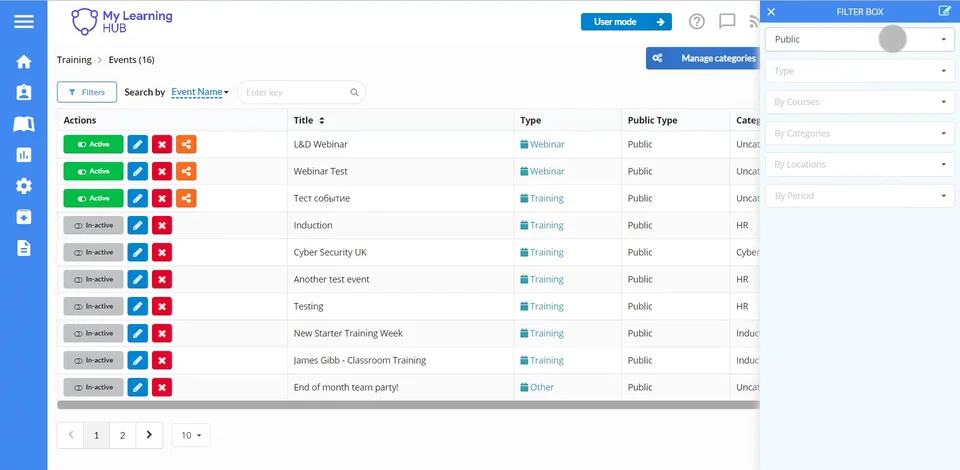Open the archive box sidebar icon

click(x=24, y=217)
